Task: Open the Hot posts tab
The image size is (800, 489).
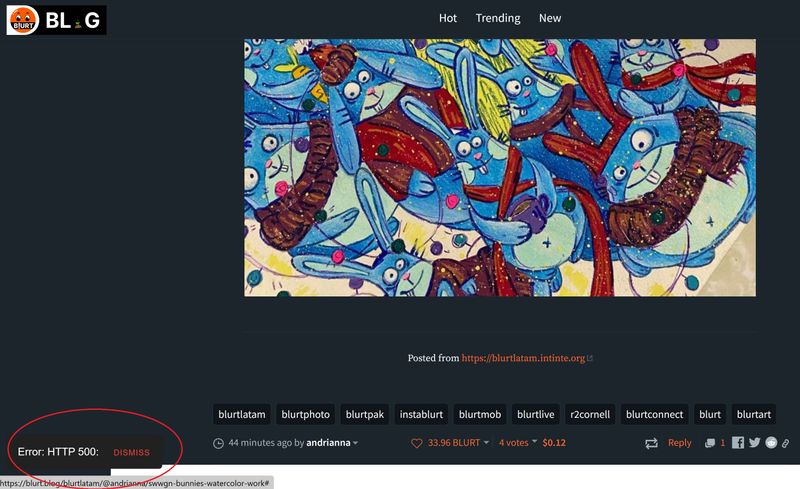Action: click(x=447, y=18)
